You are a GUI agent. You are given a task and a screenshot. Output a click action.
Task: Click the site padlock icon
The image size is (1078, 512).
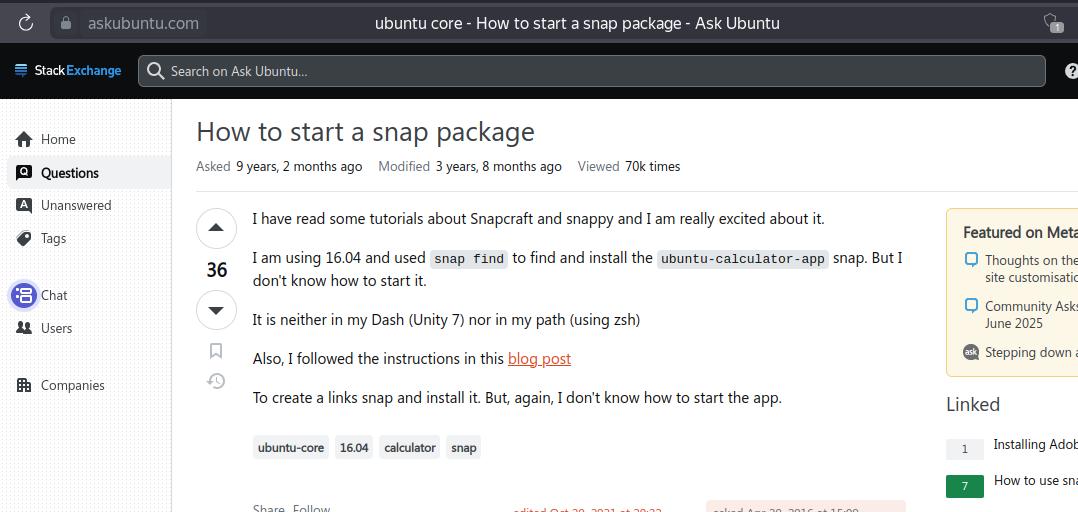[66, 23]
